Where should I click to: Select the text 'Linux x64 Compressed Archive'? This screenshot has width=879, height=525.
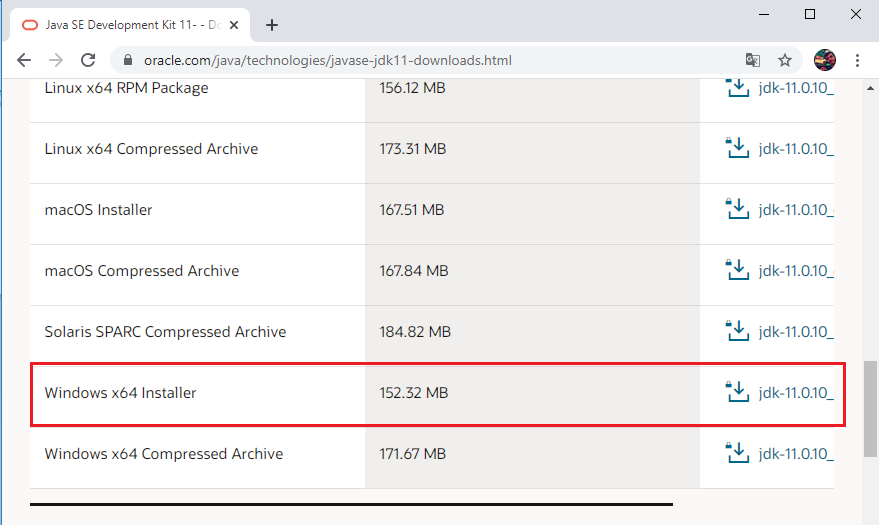coord(151,149)
